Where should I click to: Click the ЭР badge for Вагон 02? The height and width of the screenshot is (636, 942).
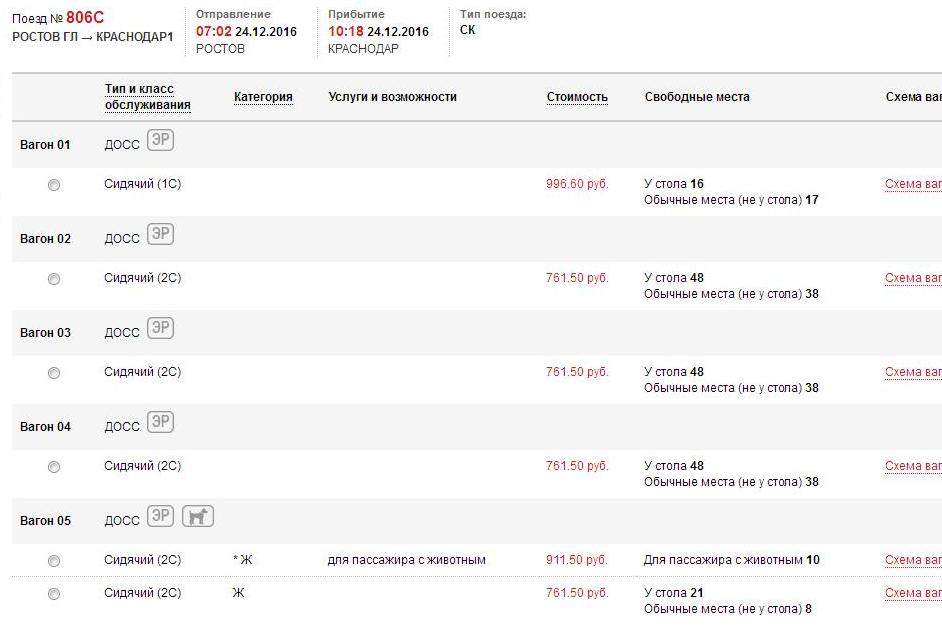click(160, 235)
